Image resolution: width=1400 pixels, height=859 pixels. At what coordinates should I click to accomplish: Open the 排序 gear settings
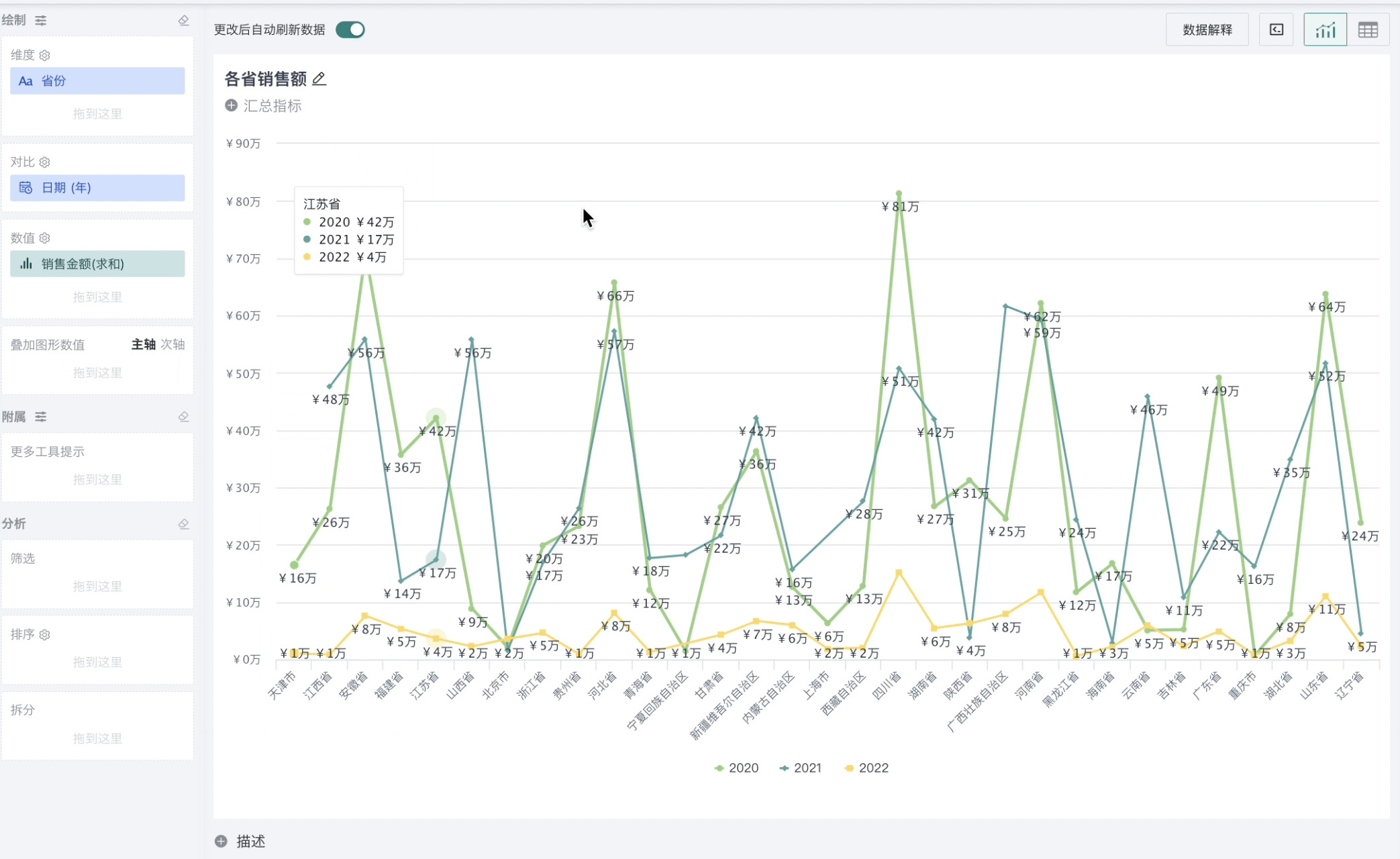click(45, 634)
